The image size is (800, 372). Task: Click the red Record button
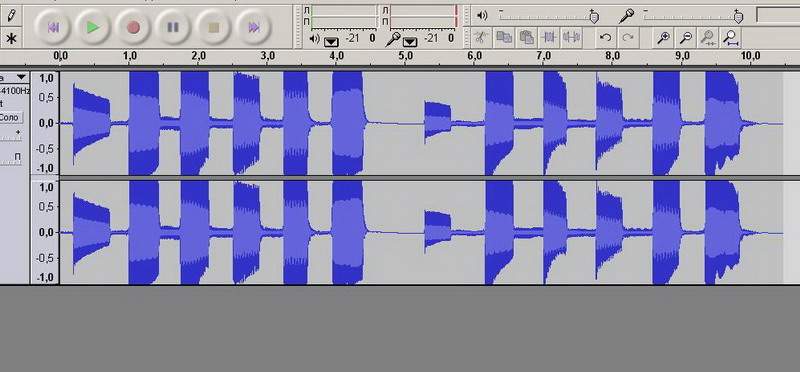pos(133,27)
